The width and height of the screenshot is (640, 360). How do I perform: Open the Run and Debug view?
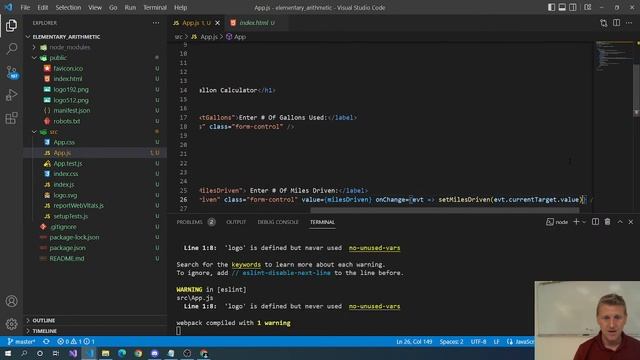point(11,95)
